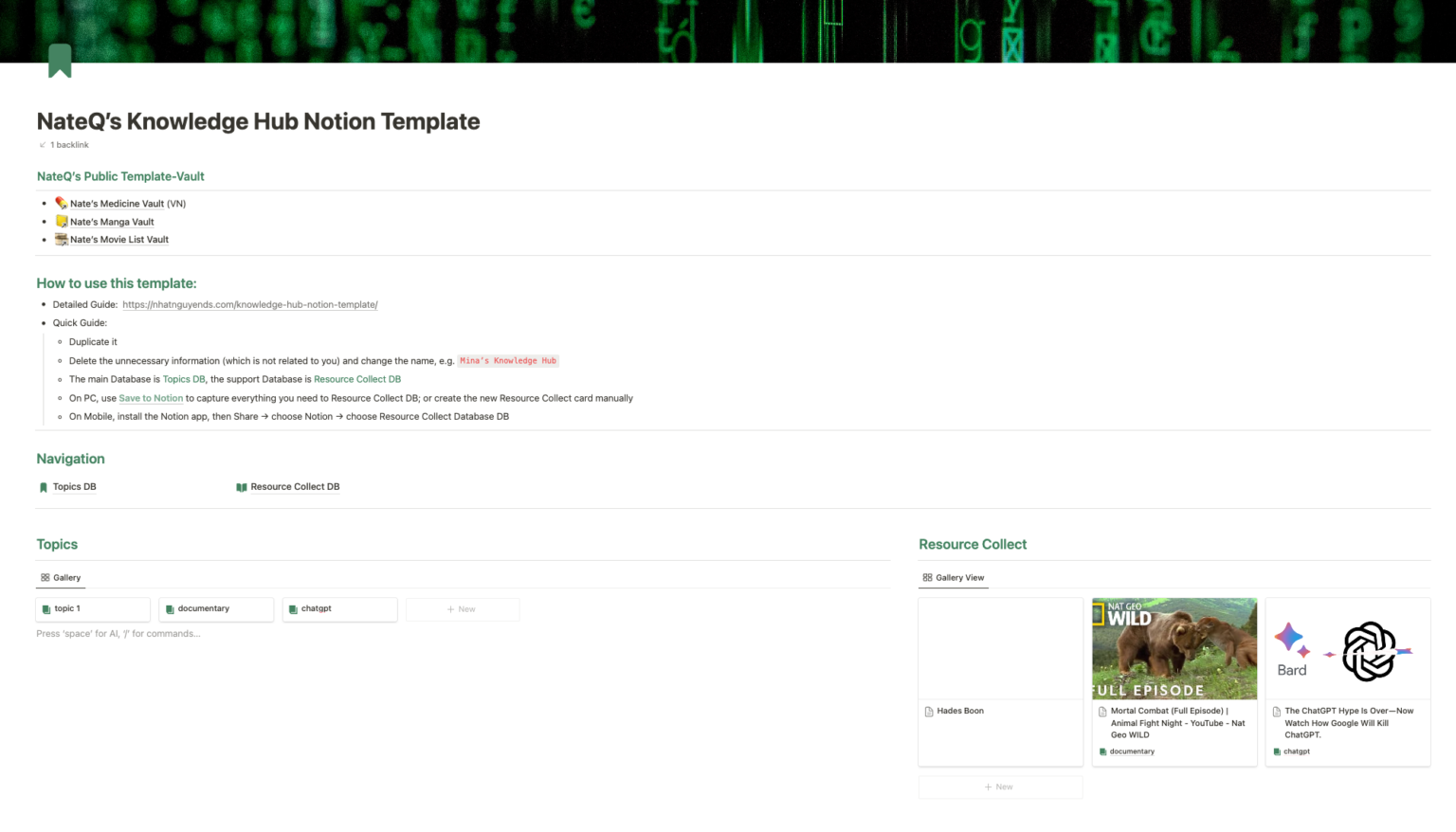
Task: Click the green bookmark icon atop the page
Action: coord(61,60)
